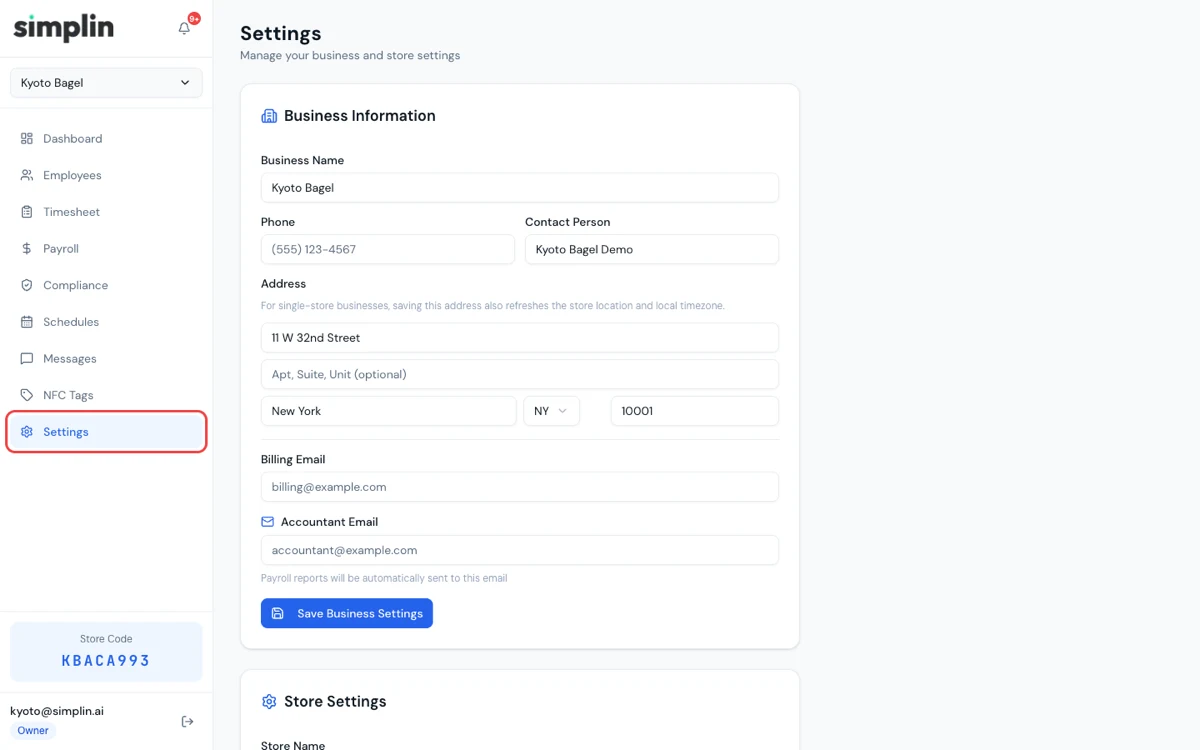Image resolution: width=1200 pixels, height=750 pixels.
Task: Select Settings in sidebar
Action: pyautogui.click(x=106, y=432)
